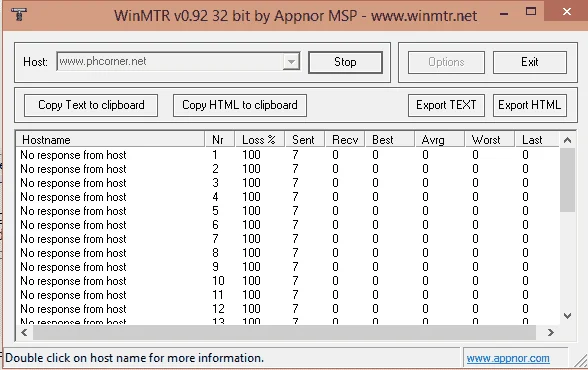Copy HTML to clipboard
The width and height of the screenshot is (588, 370).
(x=240, y=105)
